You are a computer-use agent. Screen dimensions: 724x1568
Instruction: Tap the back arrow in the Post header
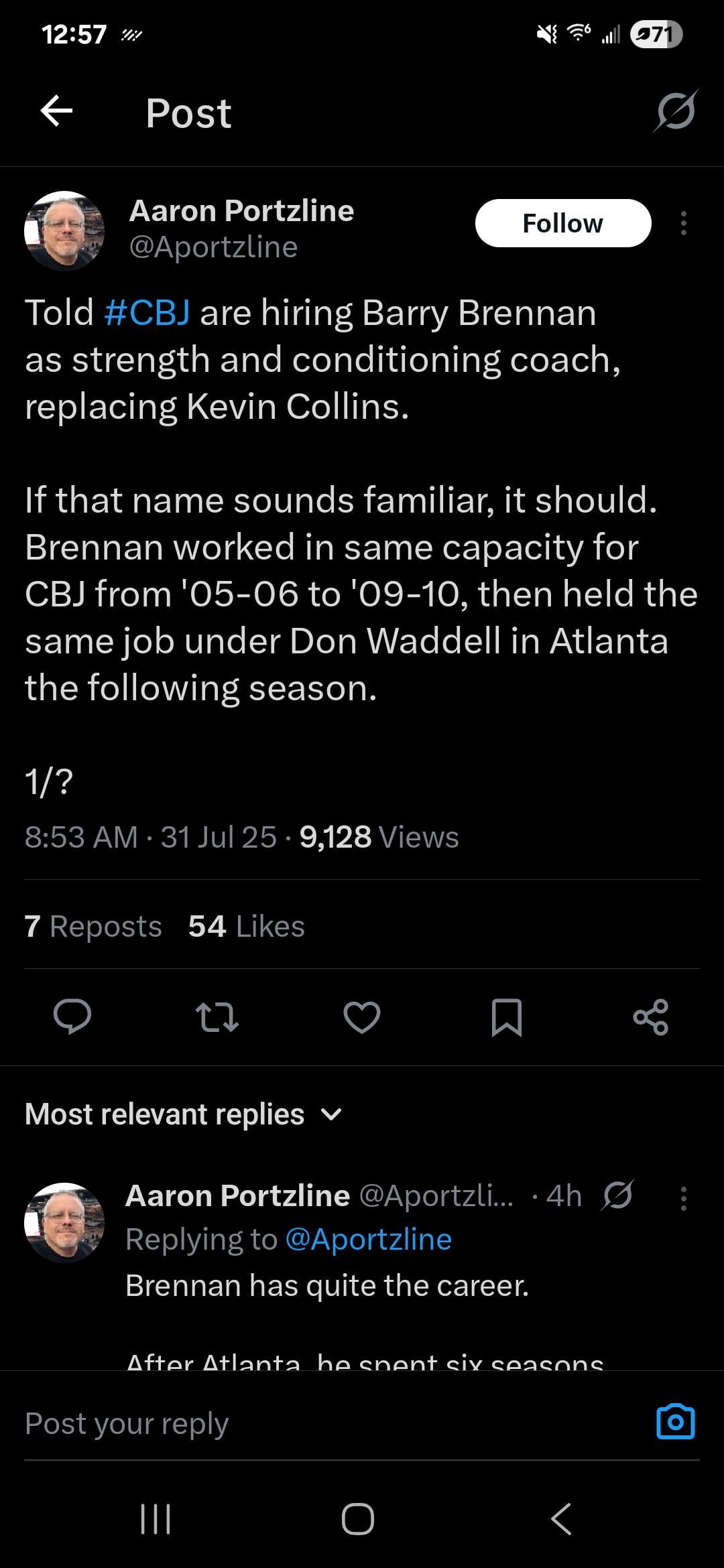tap(57, 111)
